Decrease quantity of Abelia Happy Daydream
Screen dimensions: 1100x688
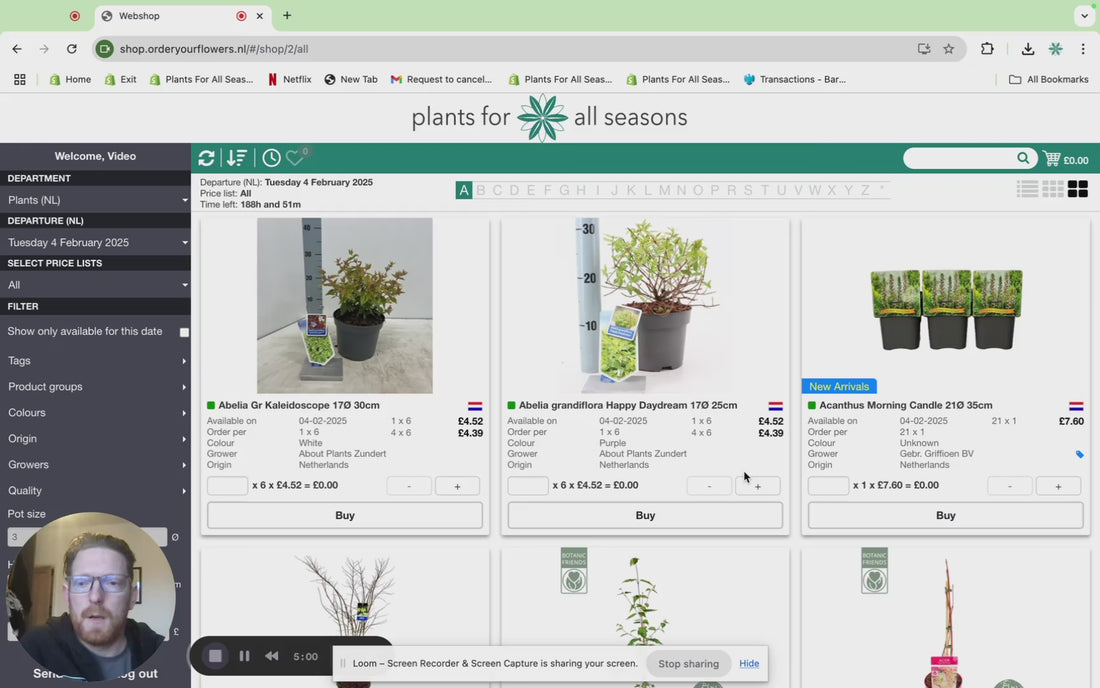(x=709, y=486)
